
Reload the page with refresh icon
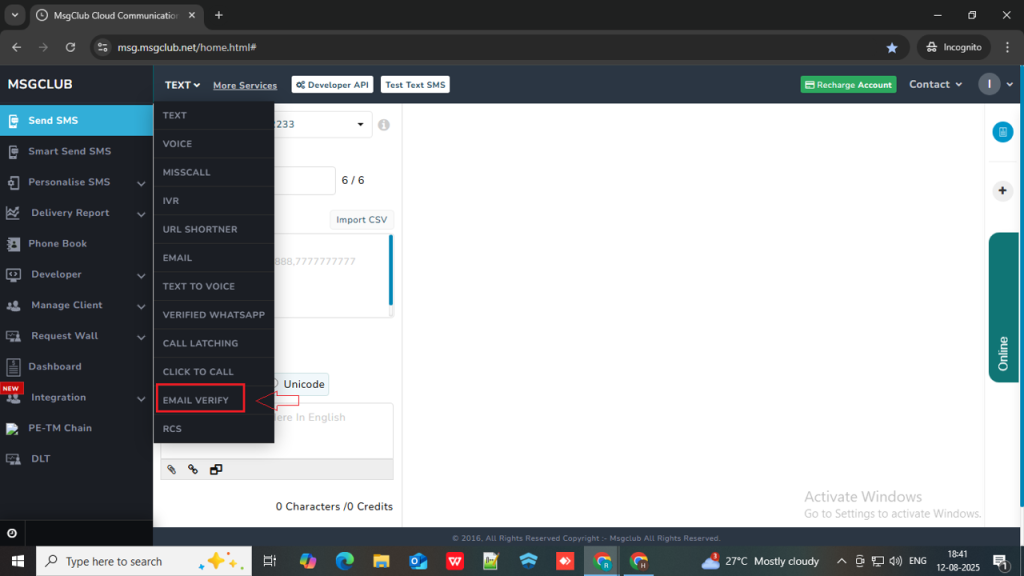[x=71, y=47]
